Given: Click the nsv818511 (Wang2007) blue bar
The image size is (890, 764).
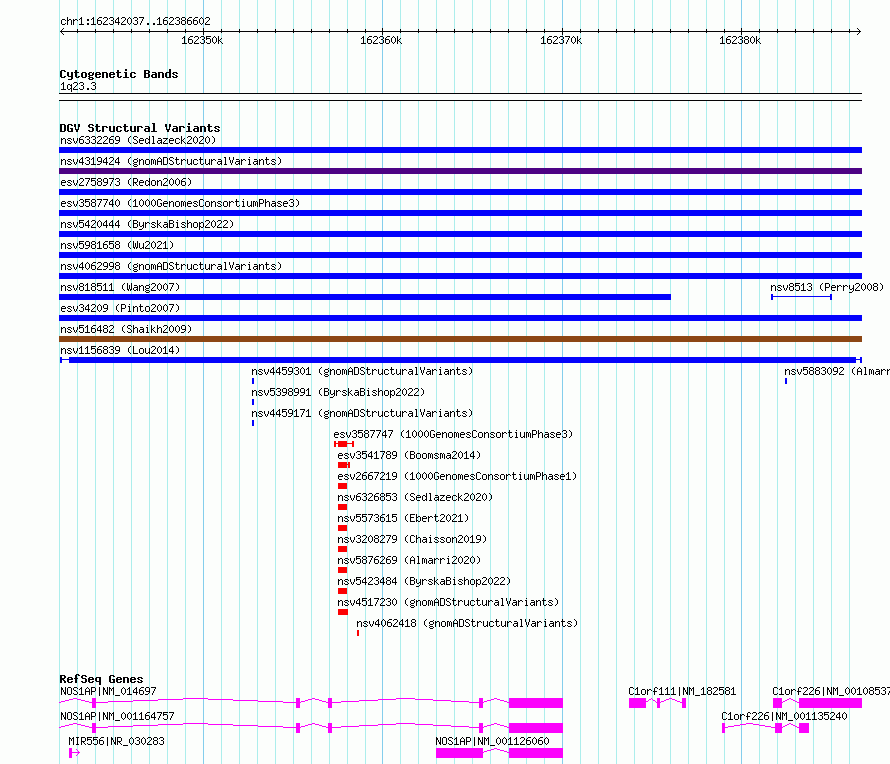Looking at the screenshot, I should coord(365,297).
